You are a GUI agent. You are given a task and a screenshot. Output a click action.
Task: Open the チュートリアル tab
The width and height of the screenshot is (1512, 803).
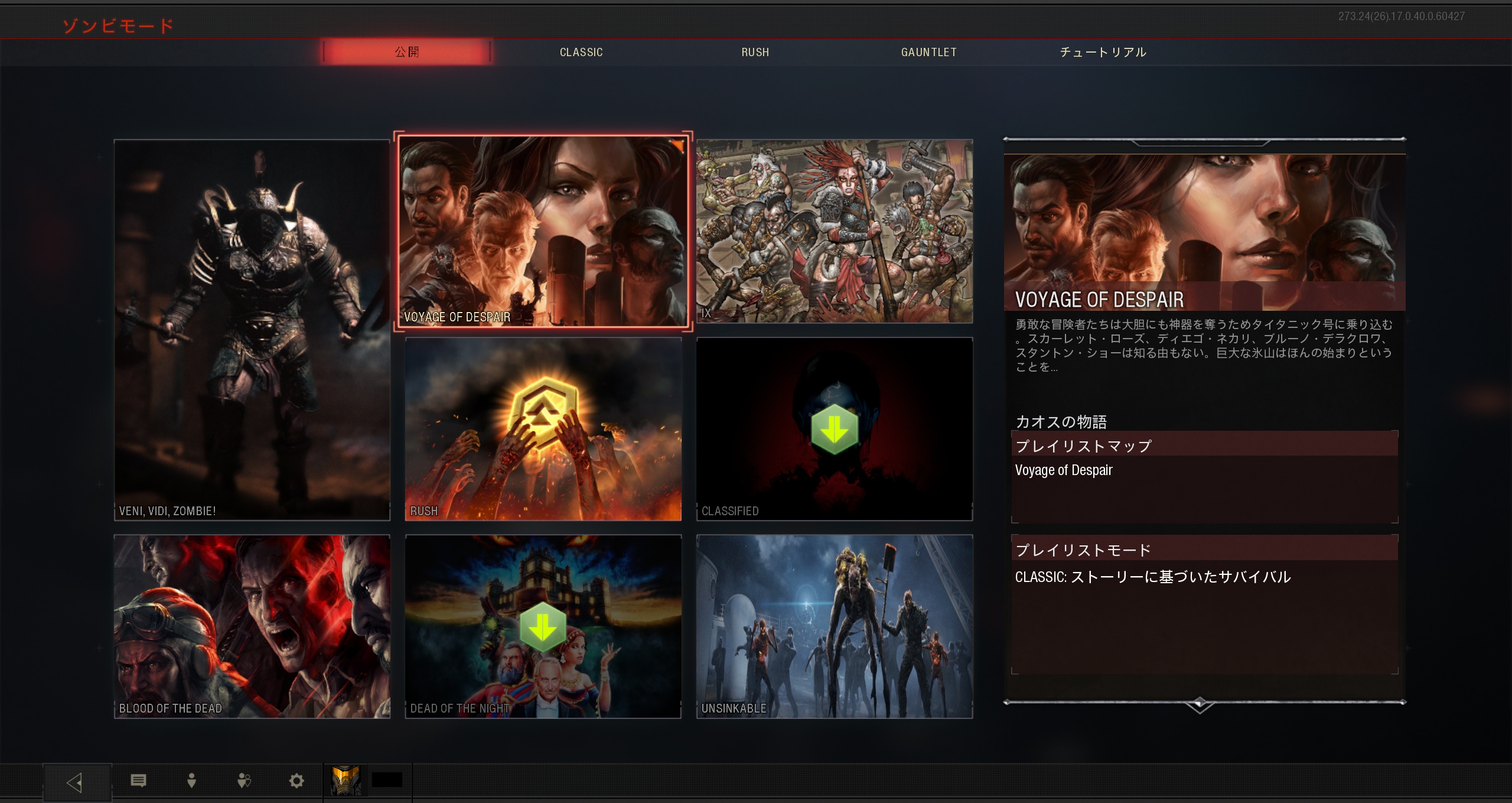coord(1103,52)
